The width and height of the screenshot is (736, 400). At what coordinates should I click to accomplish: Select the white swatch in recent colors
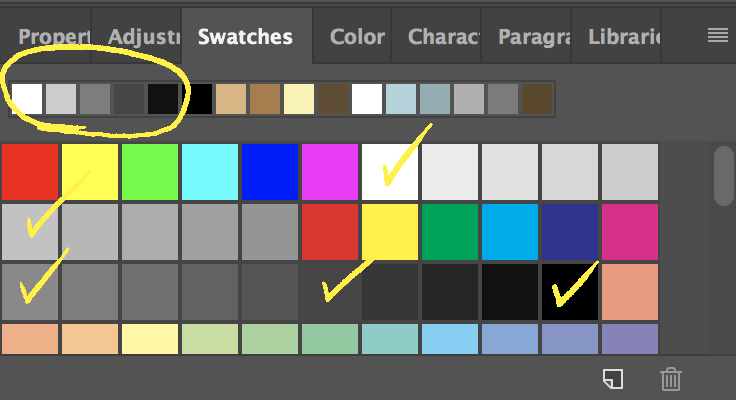(27, 99)
